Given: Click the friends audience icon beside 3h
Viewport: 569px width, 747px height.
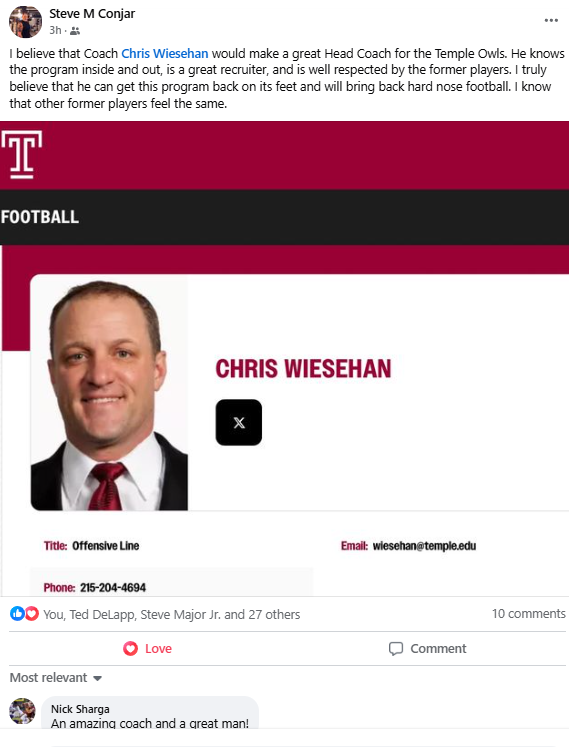Looking at the screenshot, I should 75,31.
